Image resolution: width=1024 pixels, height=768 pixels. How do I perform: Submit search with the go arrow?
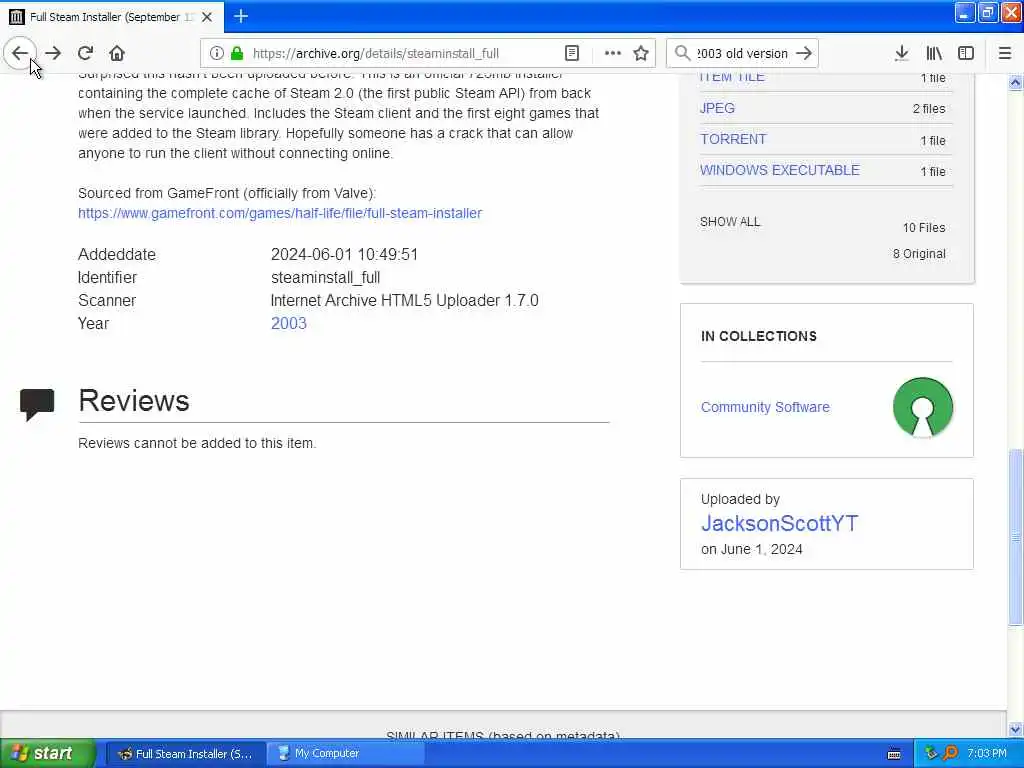805,53
